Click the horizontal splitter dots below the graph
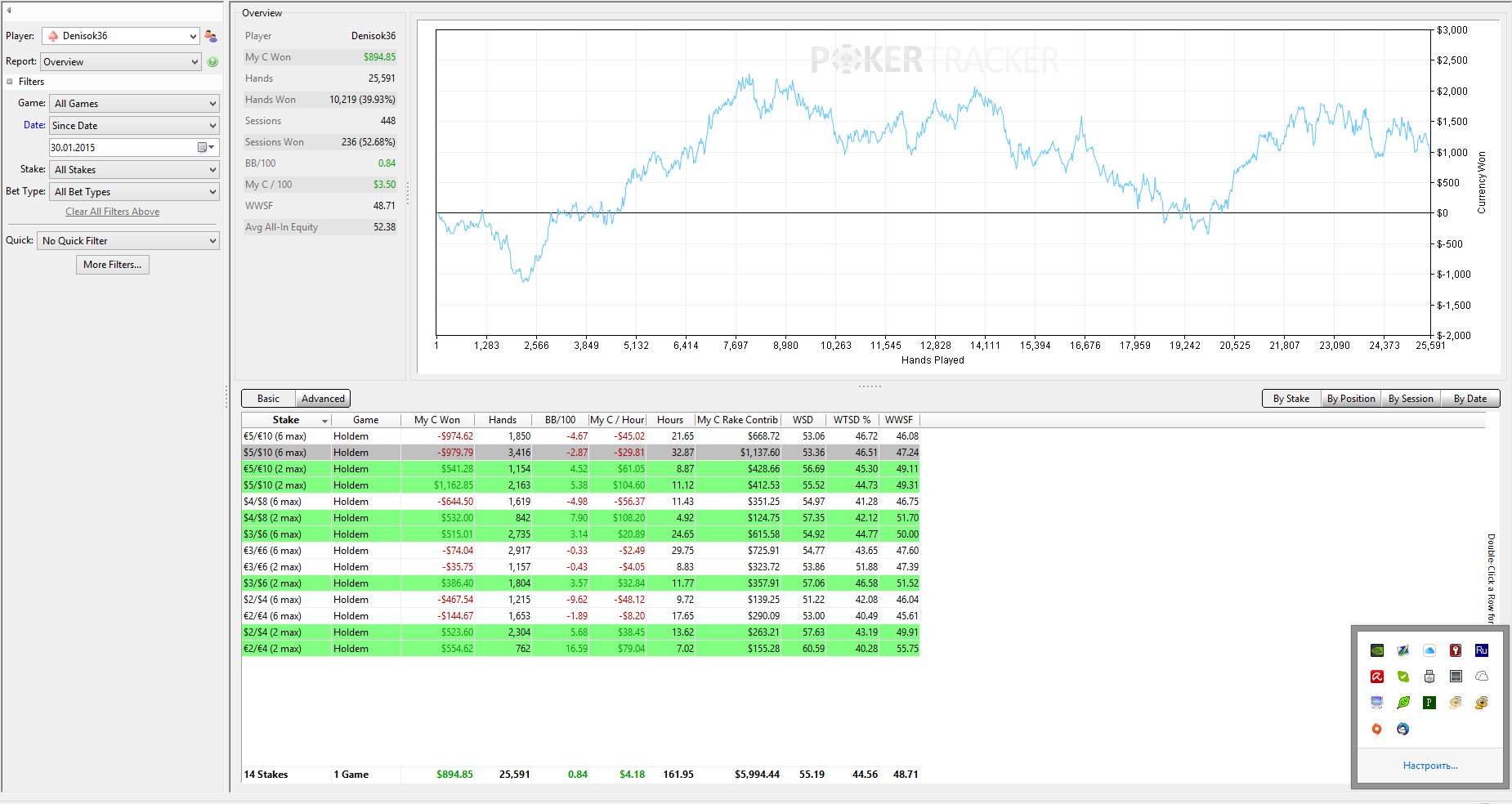This screenshot has height=804, width=1512. point(870,386)
